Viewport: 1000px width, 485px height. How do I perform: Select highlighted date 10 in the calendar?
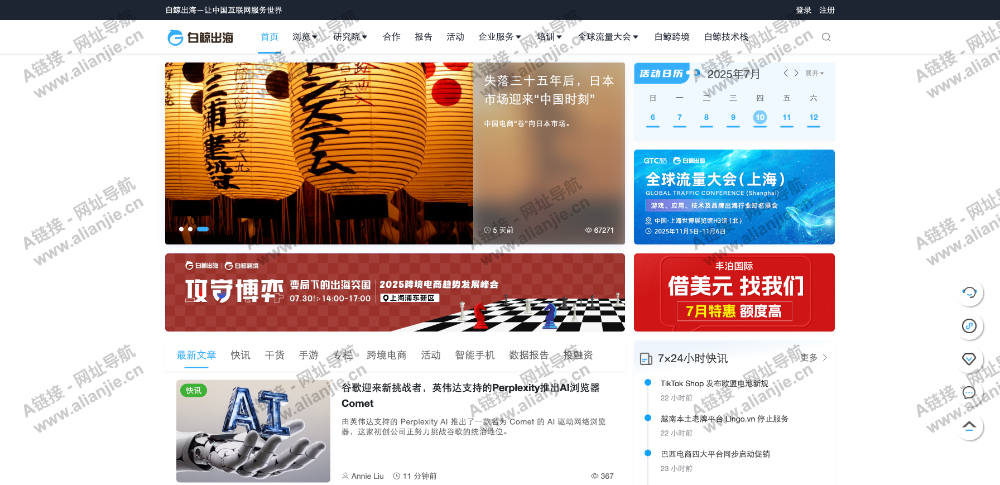tap(760, 117)
